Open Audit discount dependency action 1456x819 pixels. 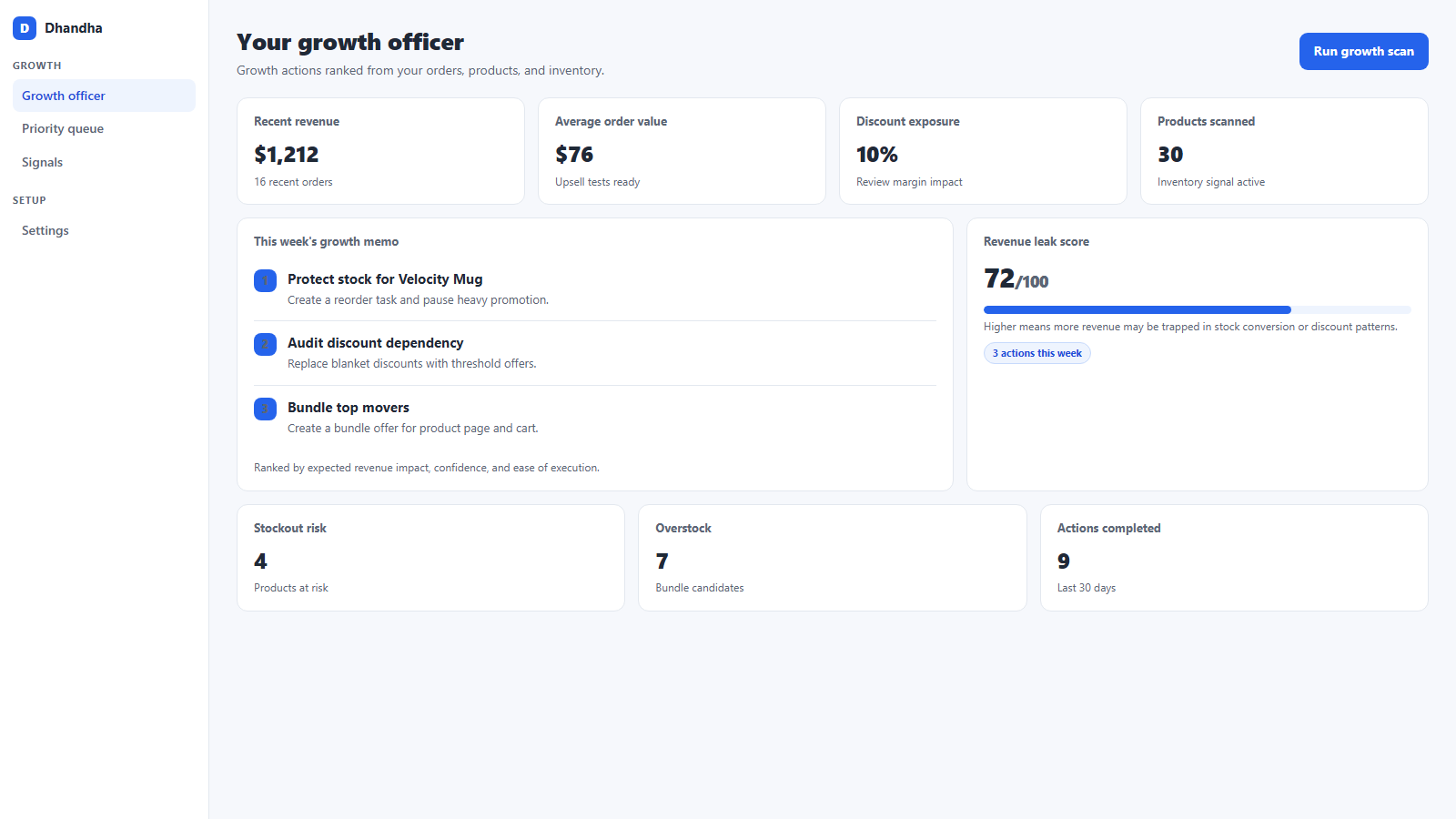(x=375, y=343)
